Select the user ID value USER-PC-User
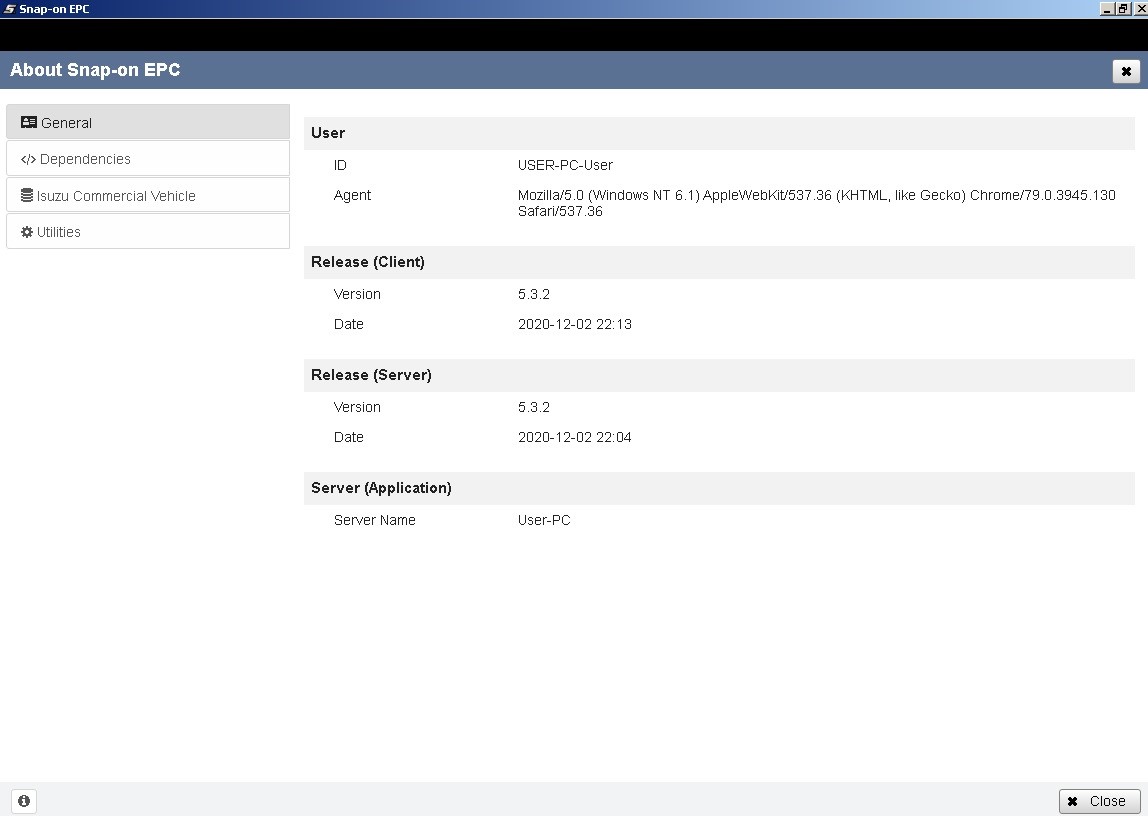The image size is (1148, 816). (x=565, y=165)
